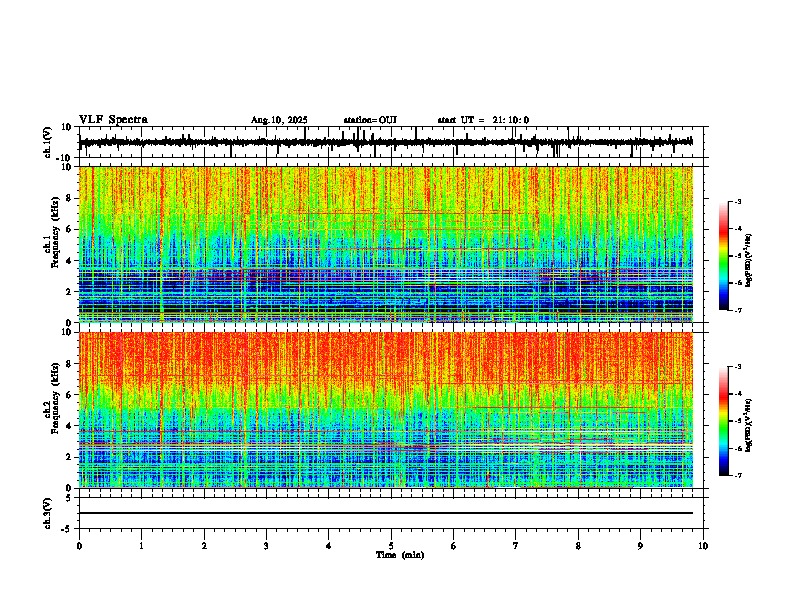Click the station name label in header

(x=370, y=120)
